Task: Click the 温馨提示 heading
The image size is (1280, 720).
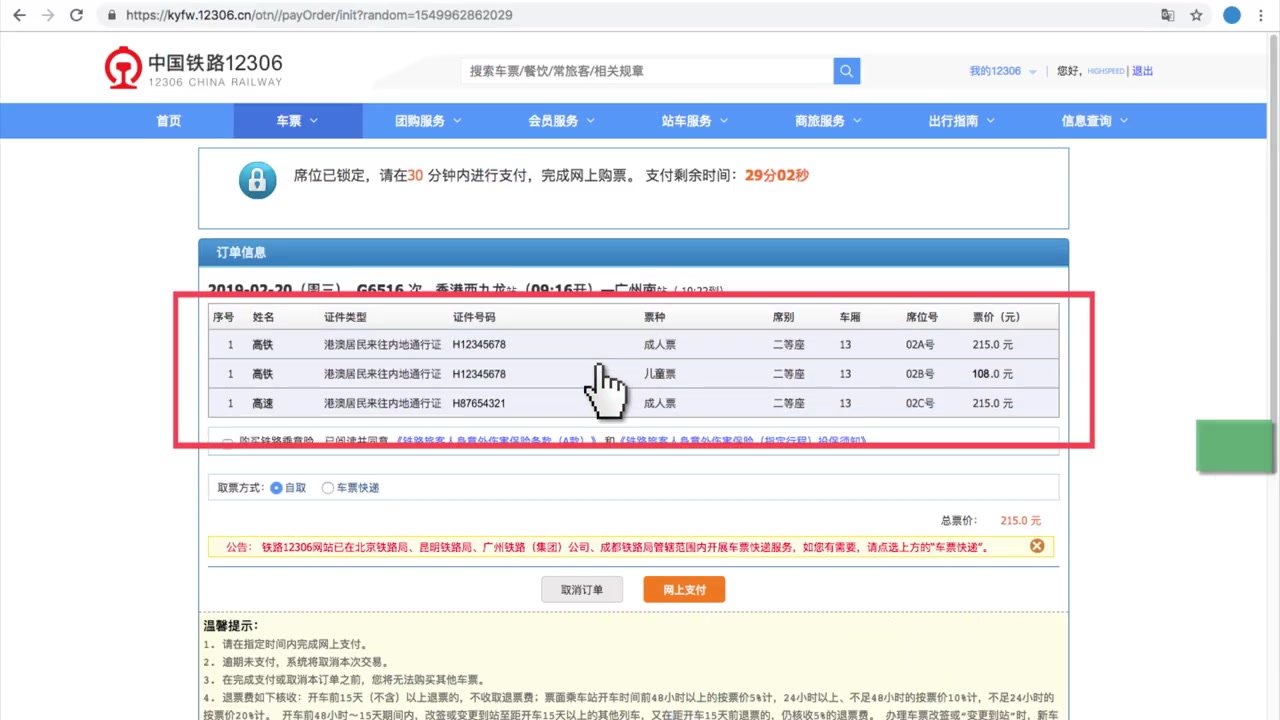Action: click(x=230, y=626)
